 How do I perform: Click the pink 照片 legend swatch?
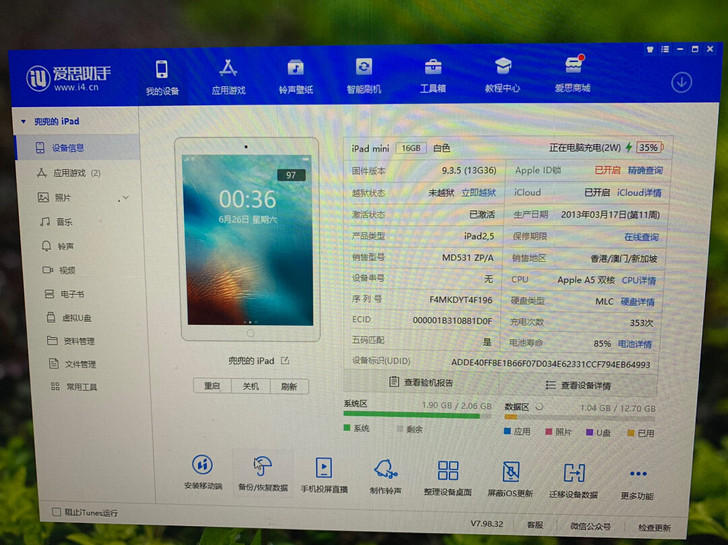[549, 432]
